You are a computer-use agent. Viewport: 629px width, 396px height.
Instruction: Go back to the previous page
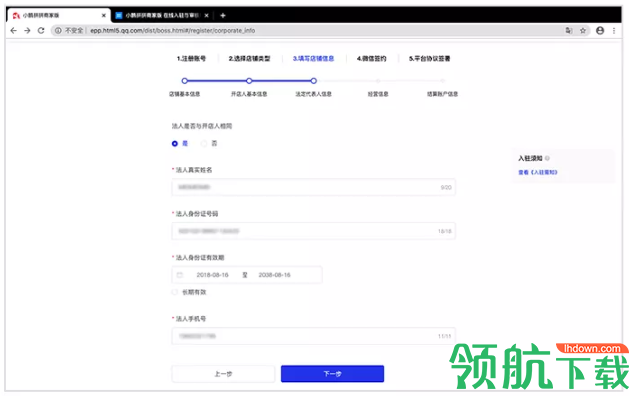[14, 30]
